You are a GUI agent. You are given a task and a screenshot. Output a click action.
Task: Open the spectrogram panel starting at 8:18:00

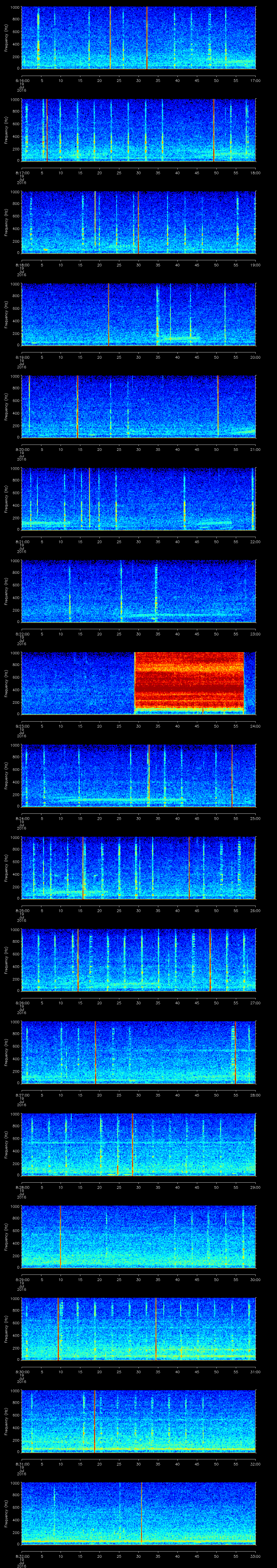[139, 222]
